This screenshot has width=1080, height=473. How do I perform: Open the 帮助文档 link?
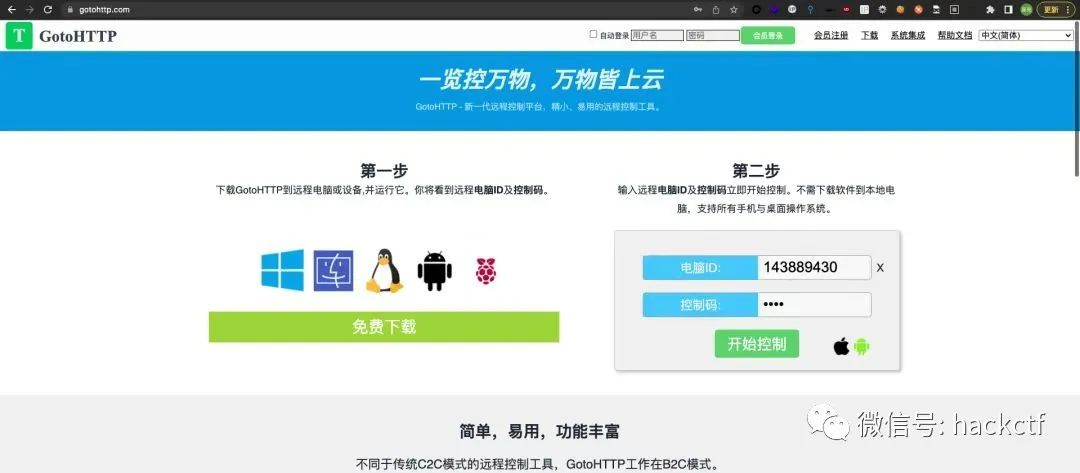click(955, 35)
